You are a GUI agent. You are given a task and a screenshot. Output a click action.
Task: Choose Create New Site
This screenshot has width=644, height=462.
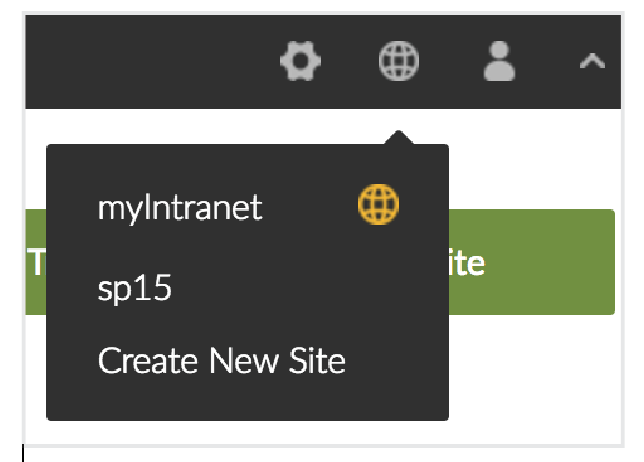[221, 360]
